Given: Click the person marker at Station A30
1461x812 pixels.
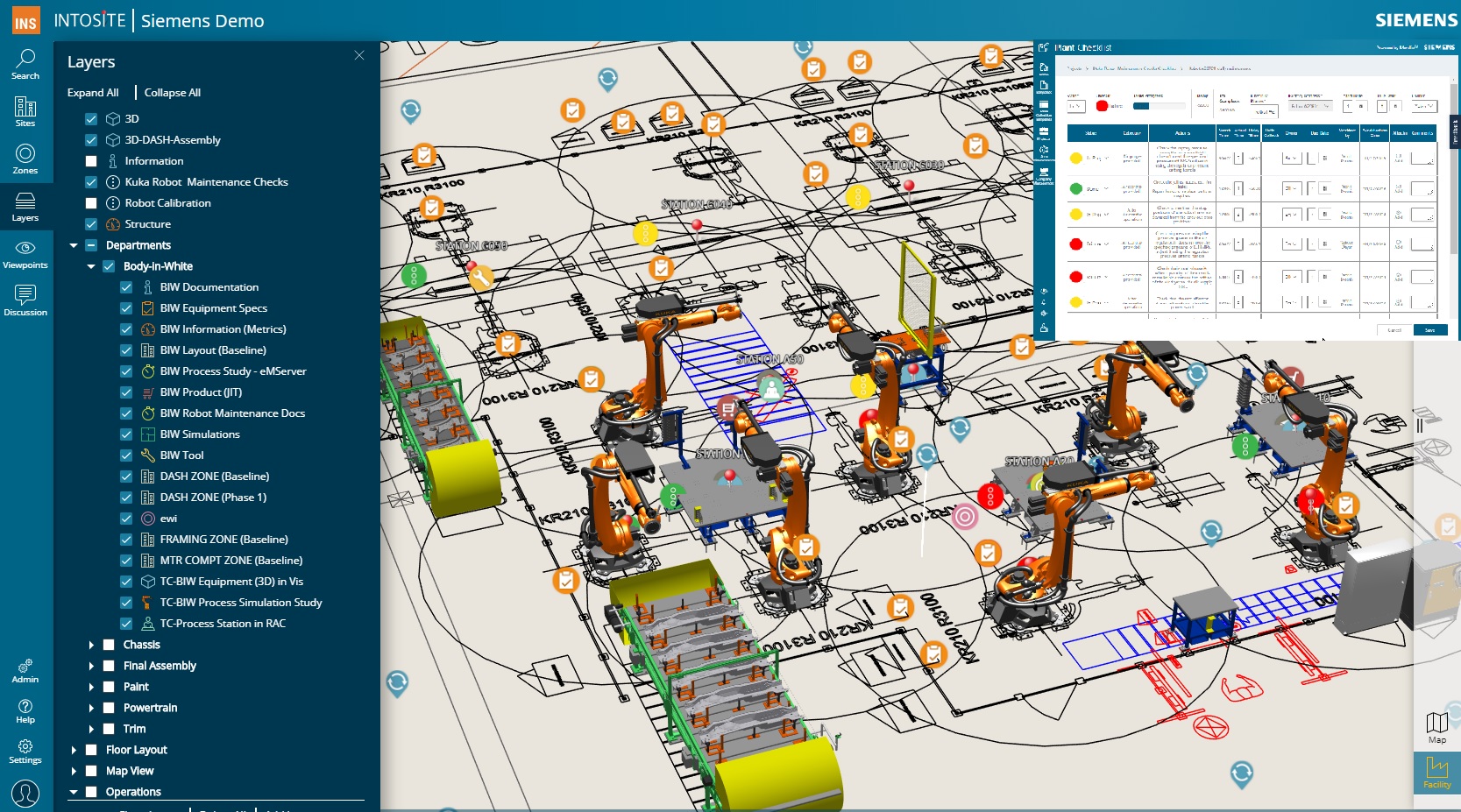Looking at the screenshot, I should tap(770, 387).
